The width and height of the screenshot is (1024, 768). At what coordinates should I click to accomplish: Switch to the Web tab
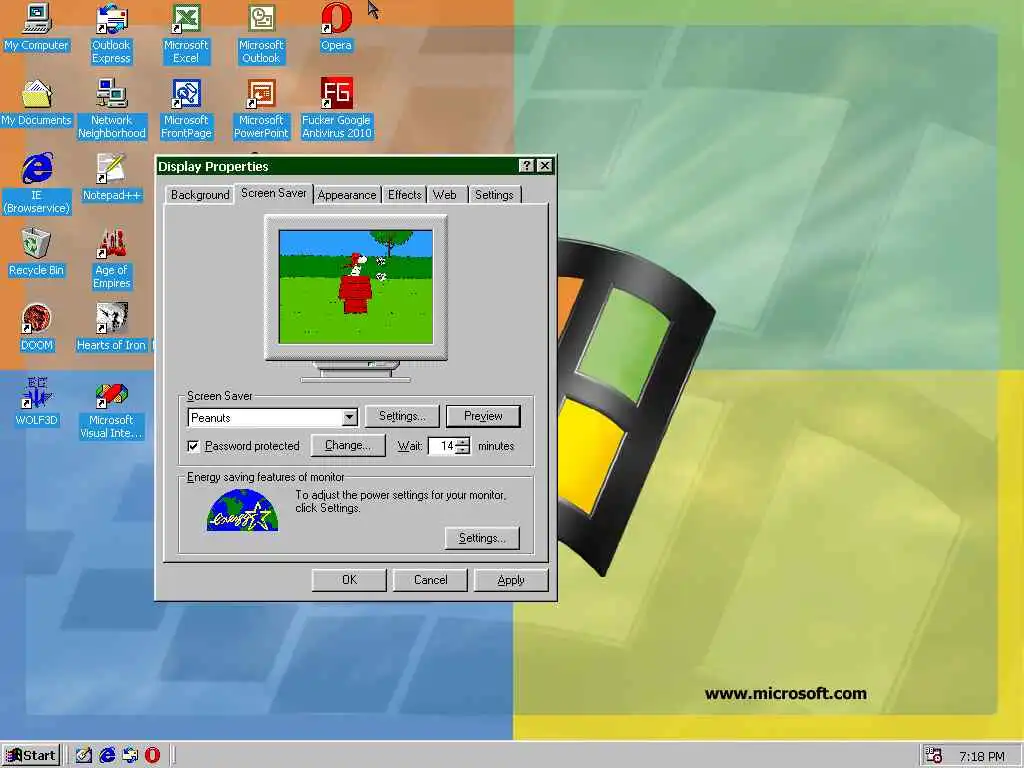tap(445, 195)
